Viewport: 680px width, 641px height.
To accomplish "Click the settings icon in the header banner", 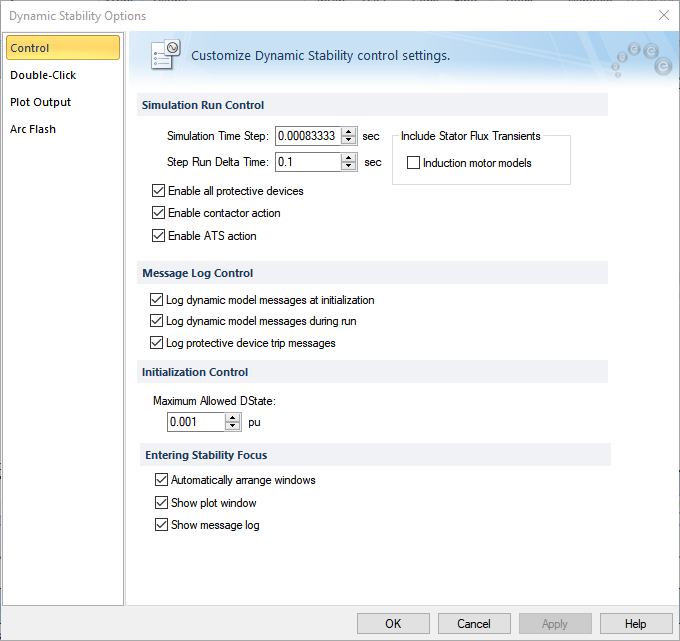I will click(164, 55).
